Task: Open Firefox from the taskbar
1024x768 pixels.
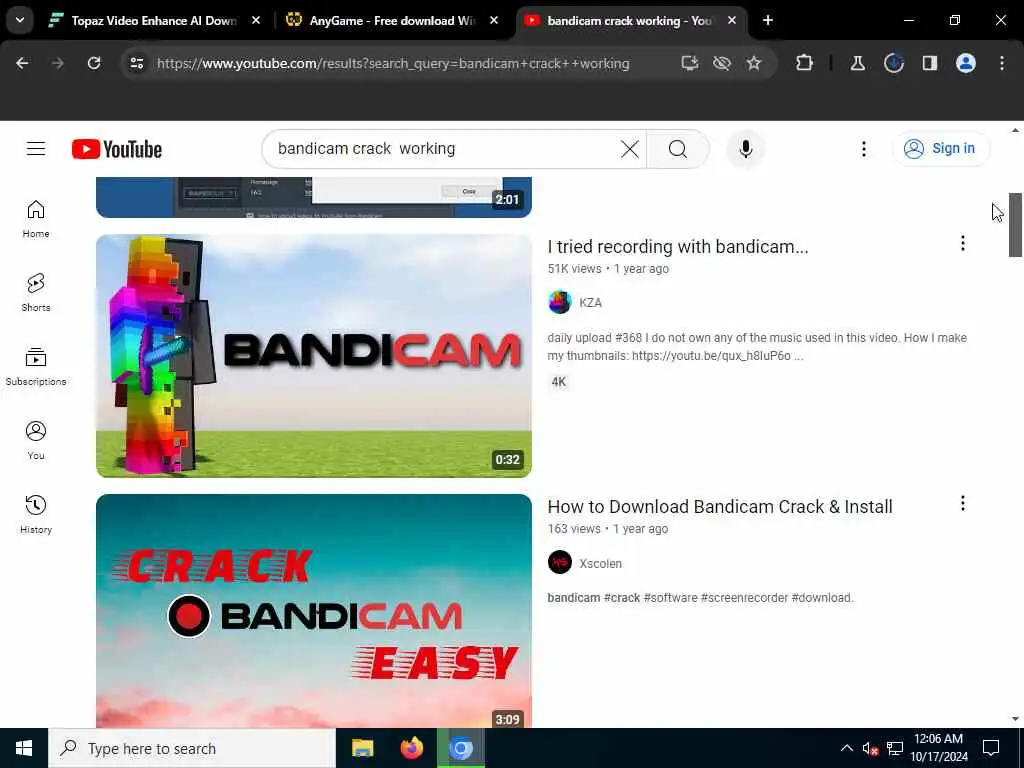Action: tap(411, 748)
